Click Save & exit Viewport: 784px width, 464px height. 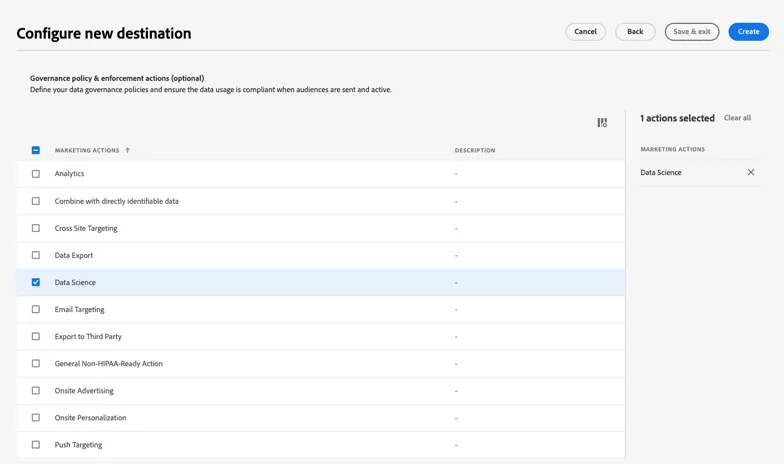(x=692, y=32)
